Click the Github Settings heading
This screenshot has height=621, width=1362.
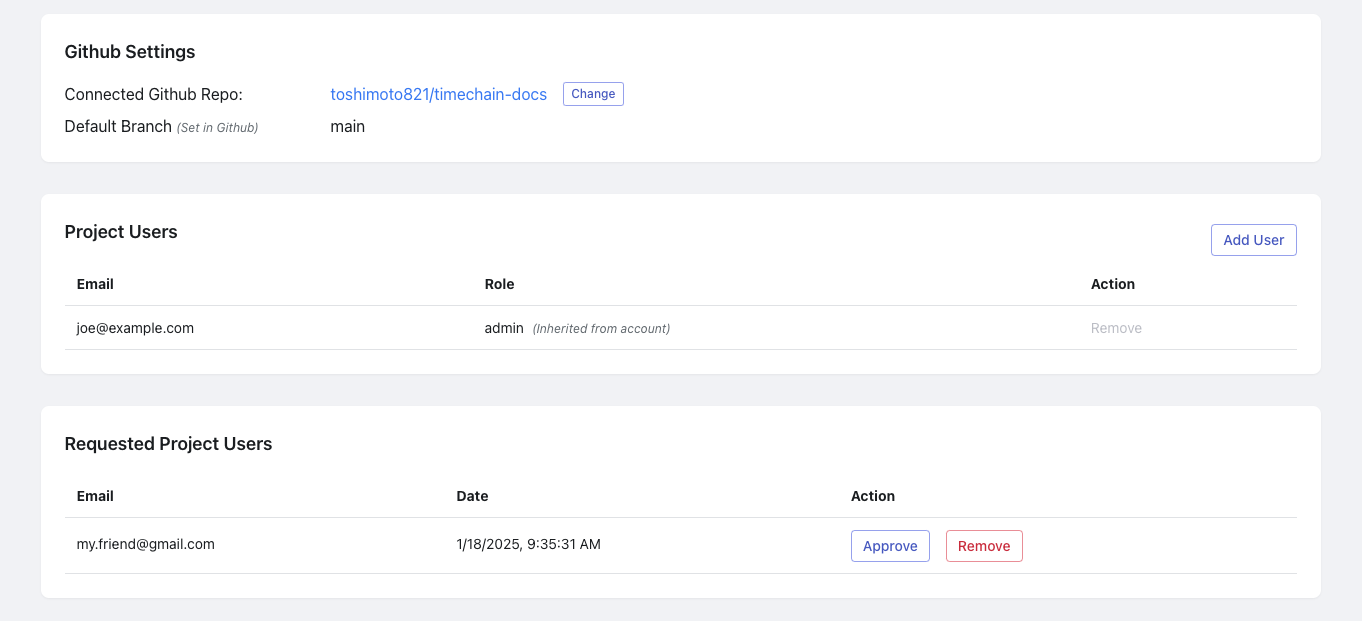tap(130, 52)
